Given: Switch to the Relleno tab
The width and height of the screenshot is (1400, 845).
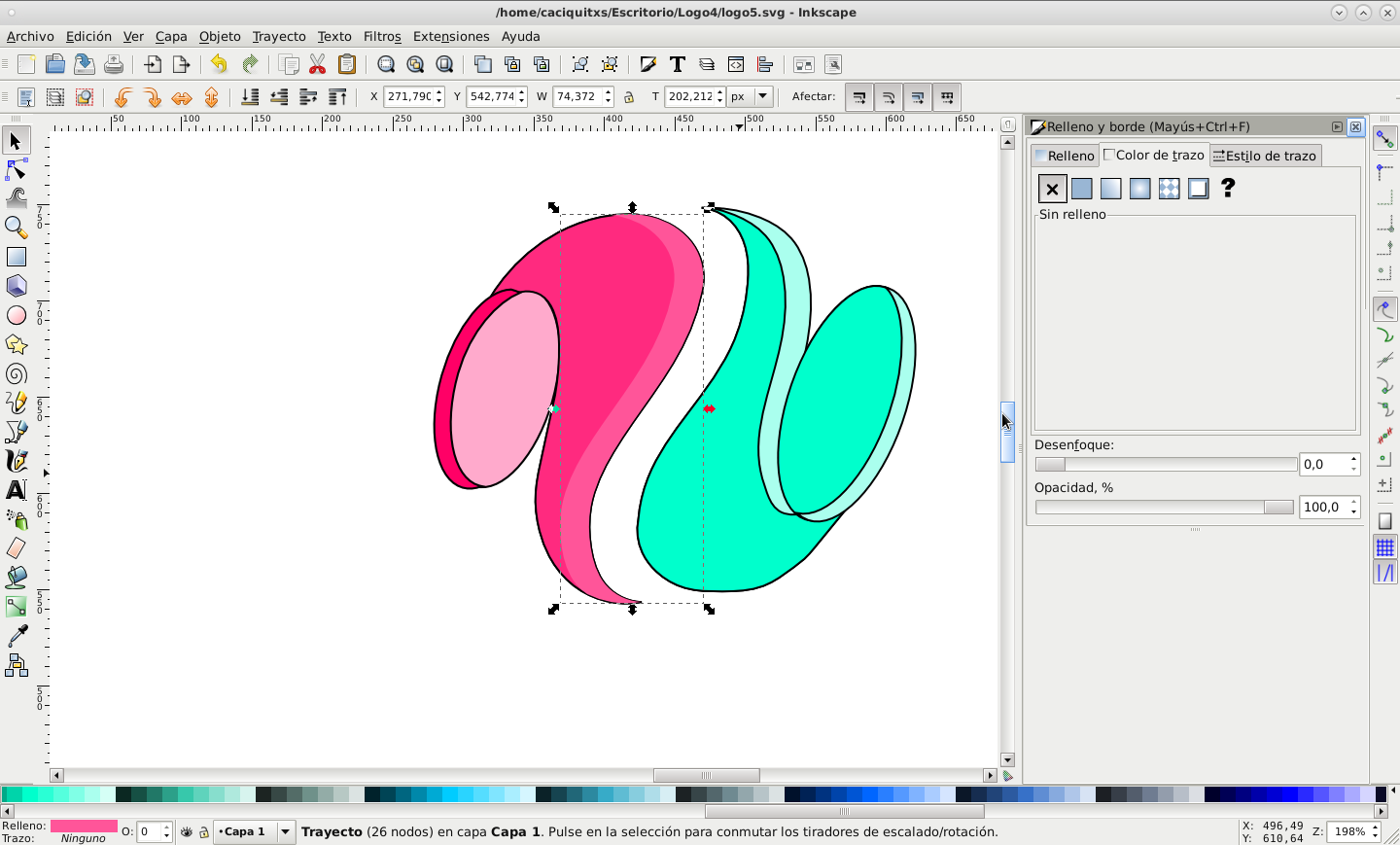Looking at the screenshot, I should pos(1065,156).
